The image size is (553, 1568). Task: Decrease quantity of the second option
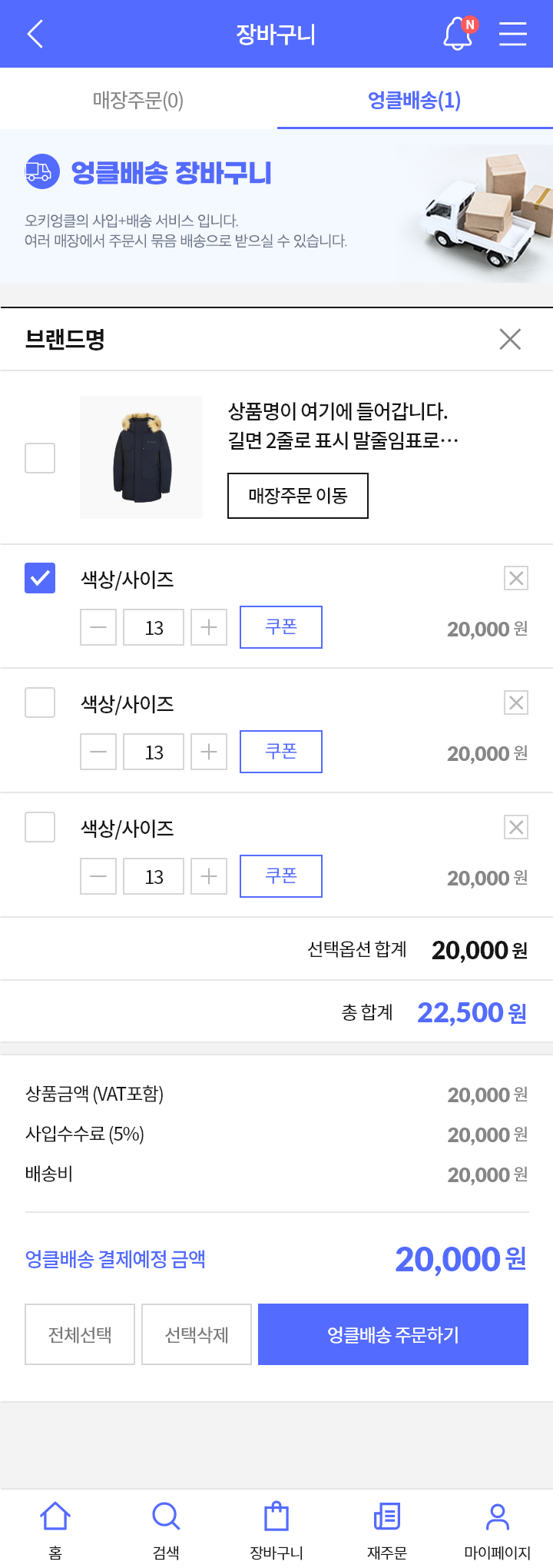[98, 752]
